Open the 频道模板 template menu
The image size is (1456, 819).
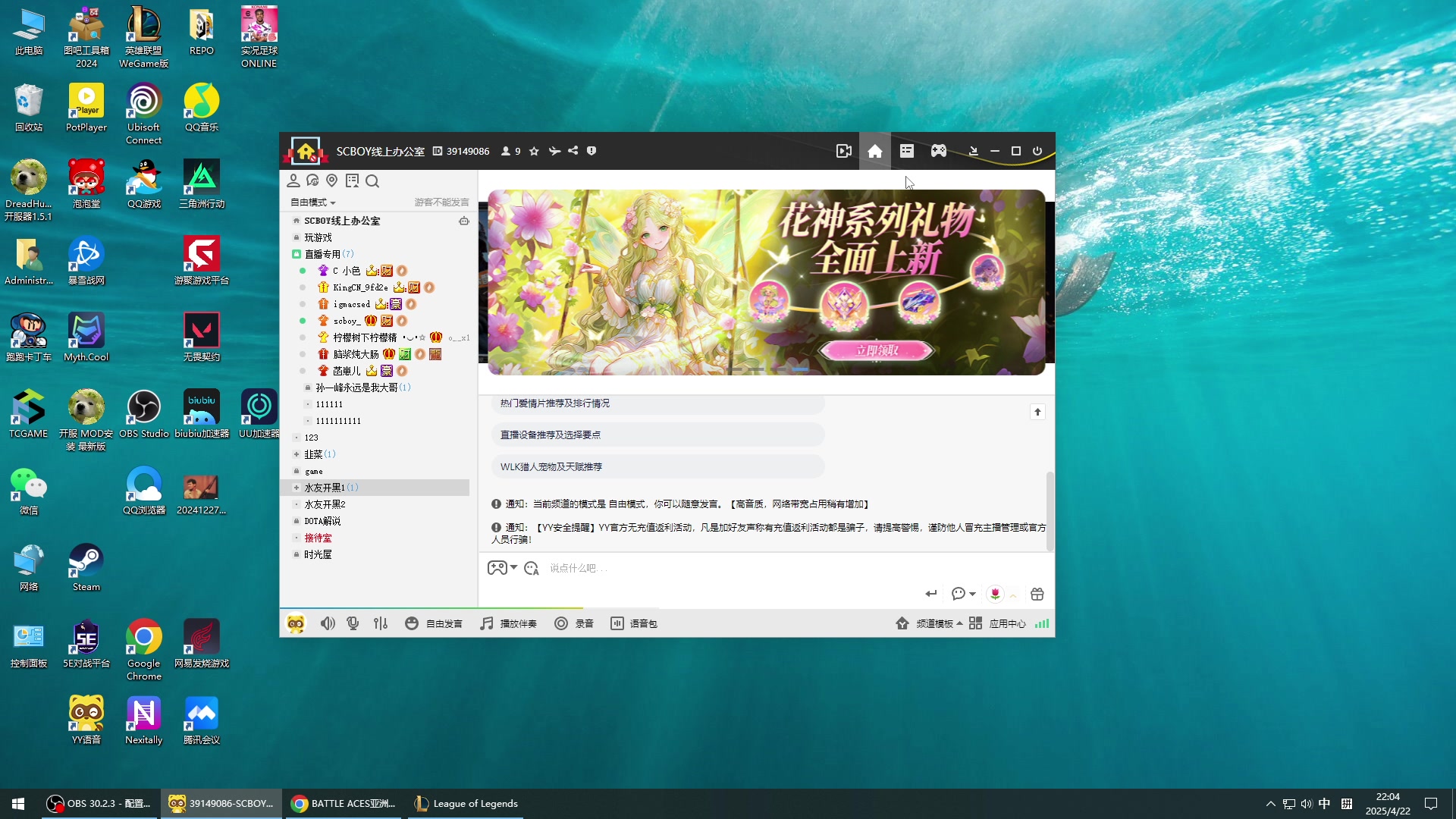929,623
